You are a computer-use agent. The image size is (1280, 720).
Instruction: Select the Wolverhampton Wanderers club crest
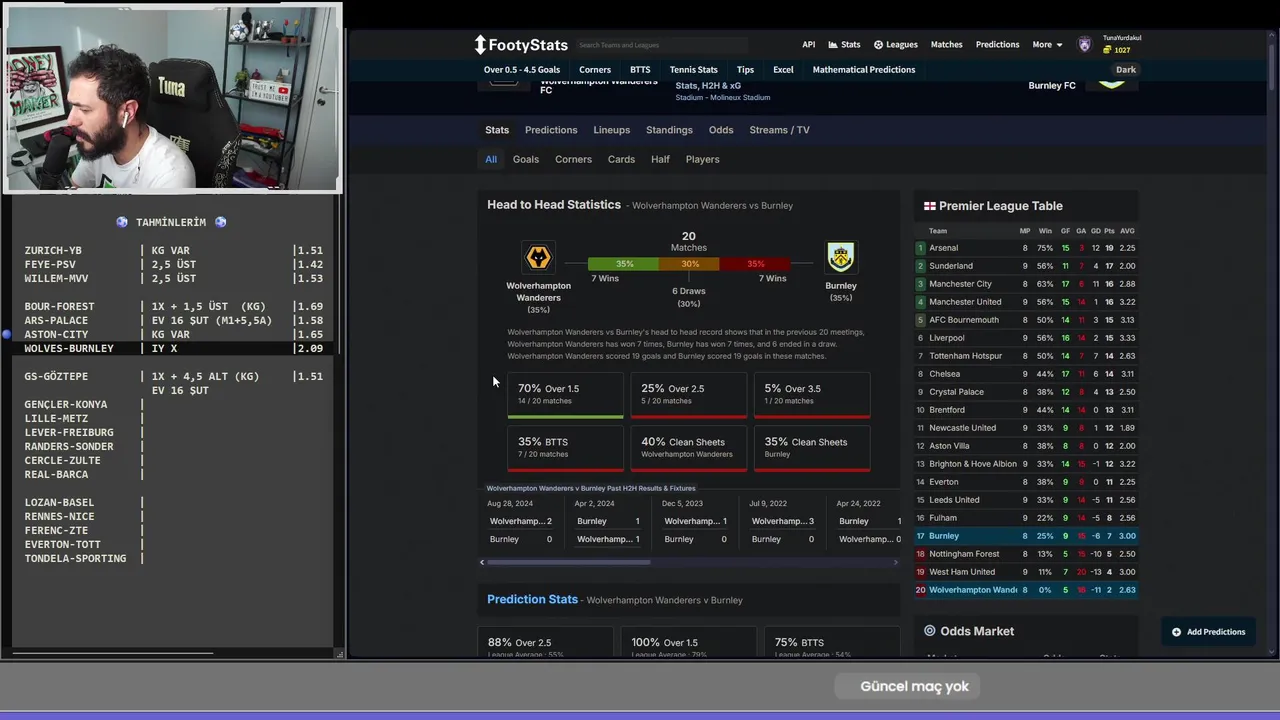click(x=538, y=258)
